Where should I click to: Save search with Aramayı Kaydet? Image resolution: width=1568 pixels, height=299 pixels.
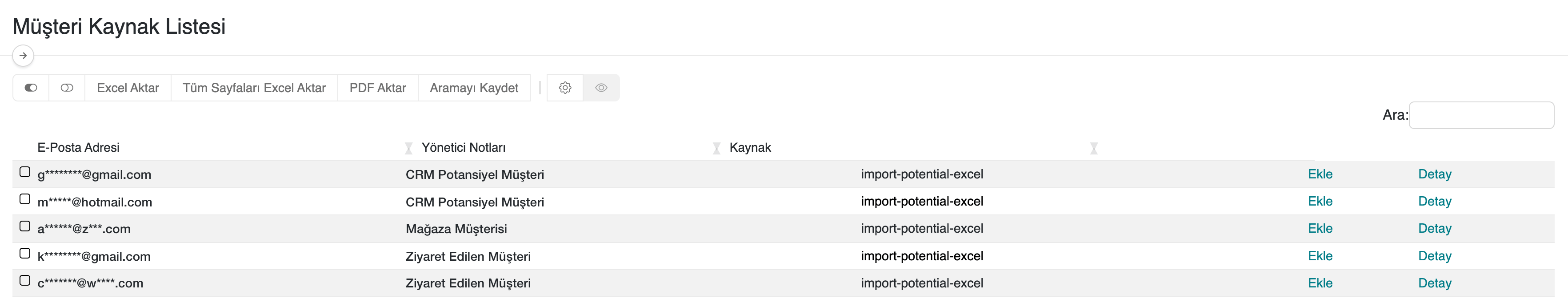click(x=474, y=88)
